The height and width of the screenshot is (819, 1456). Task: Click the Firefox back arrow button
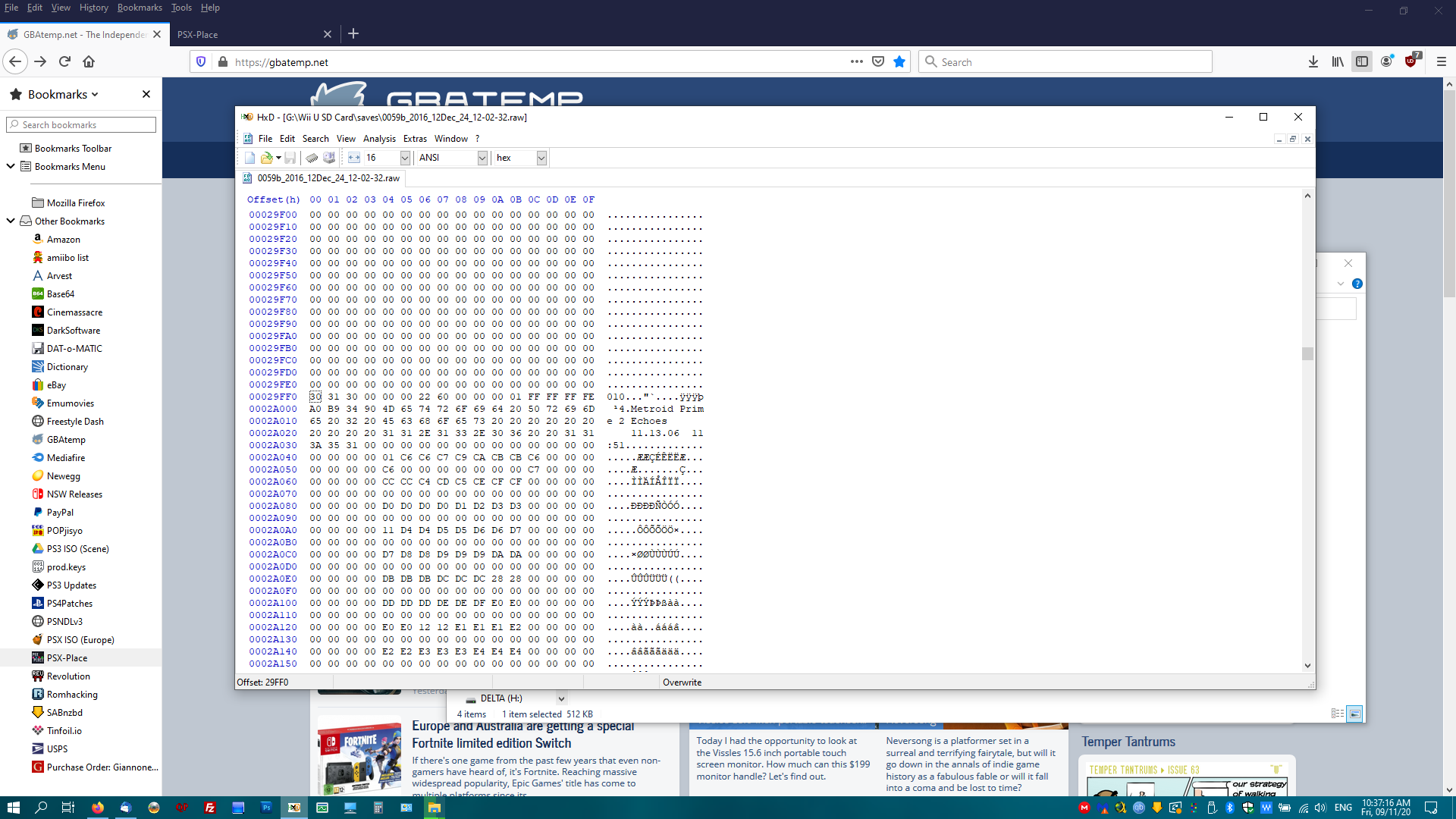[x=16, y=62]
